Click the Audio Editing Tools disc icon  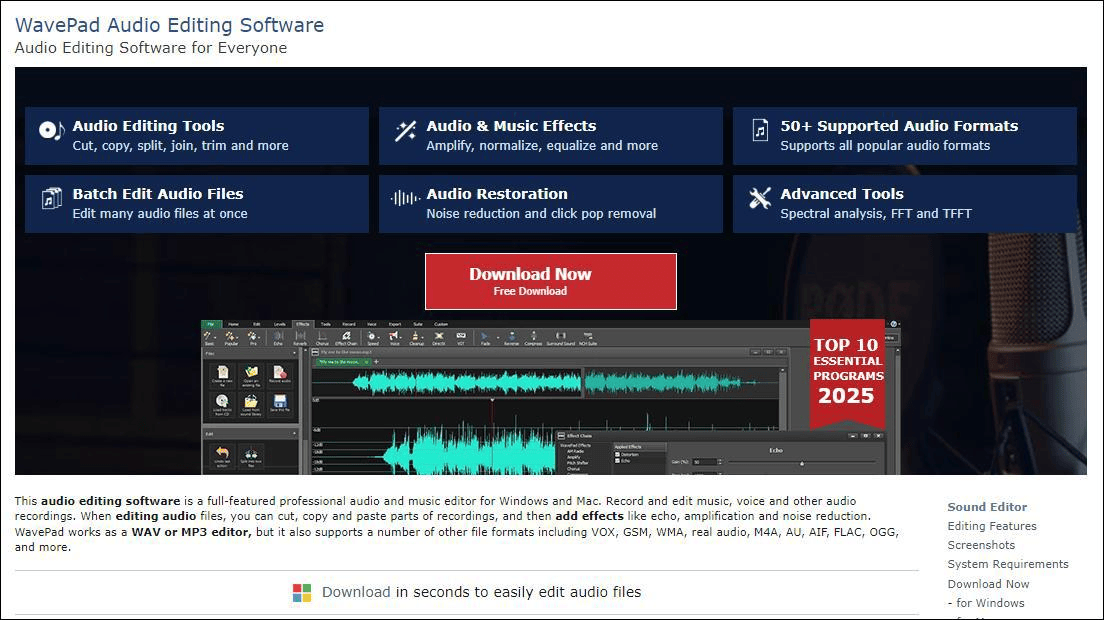click(50, 130)
